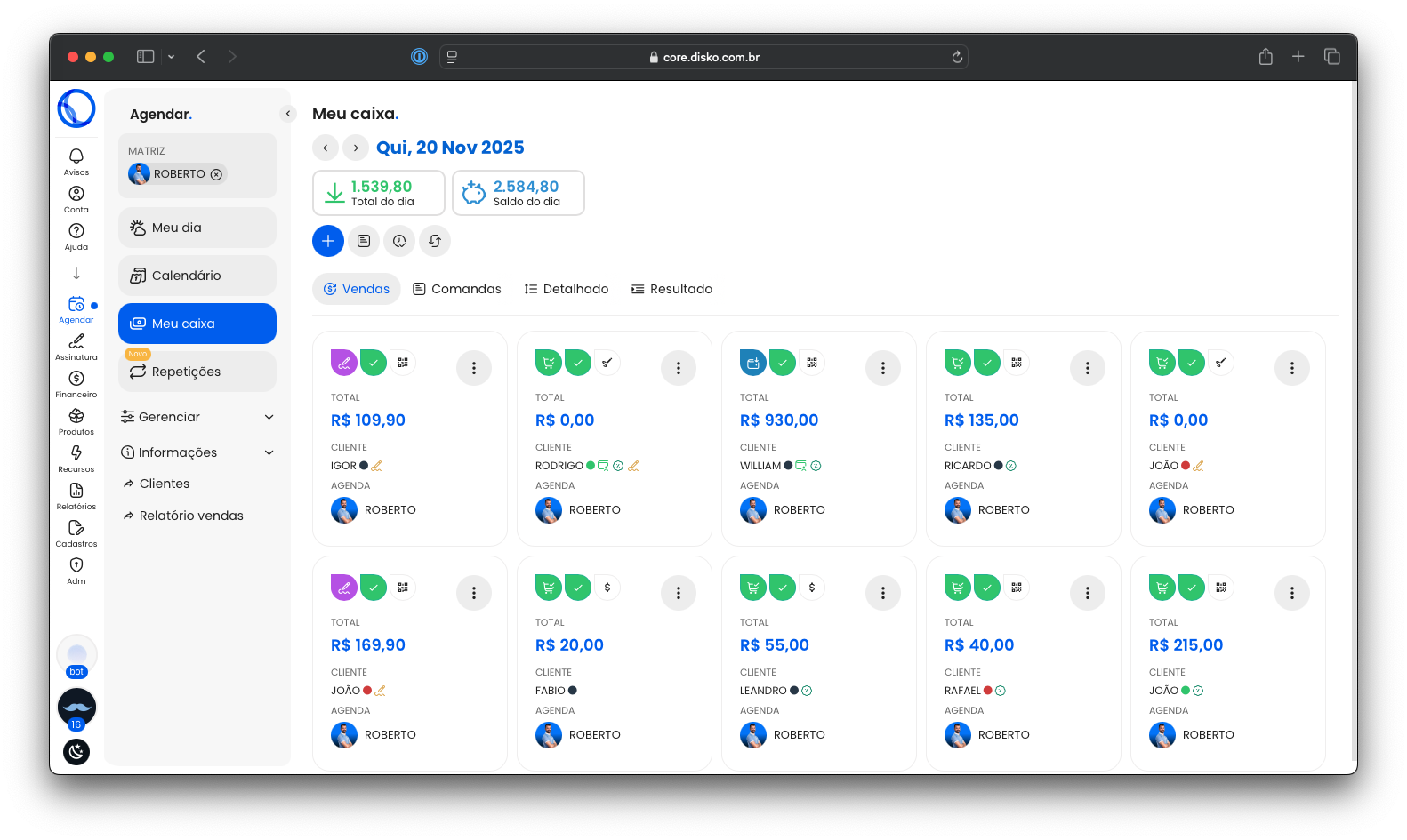1407x840 pixels.
Task: Click ROBERTO avatar on WILLIAM card
Action: (x=753, y=510)
